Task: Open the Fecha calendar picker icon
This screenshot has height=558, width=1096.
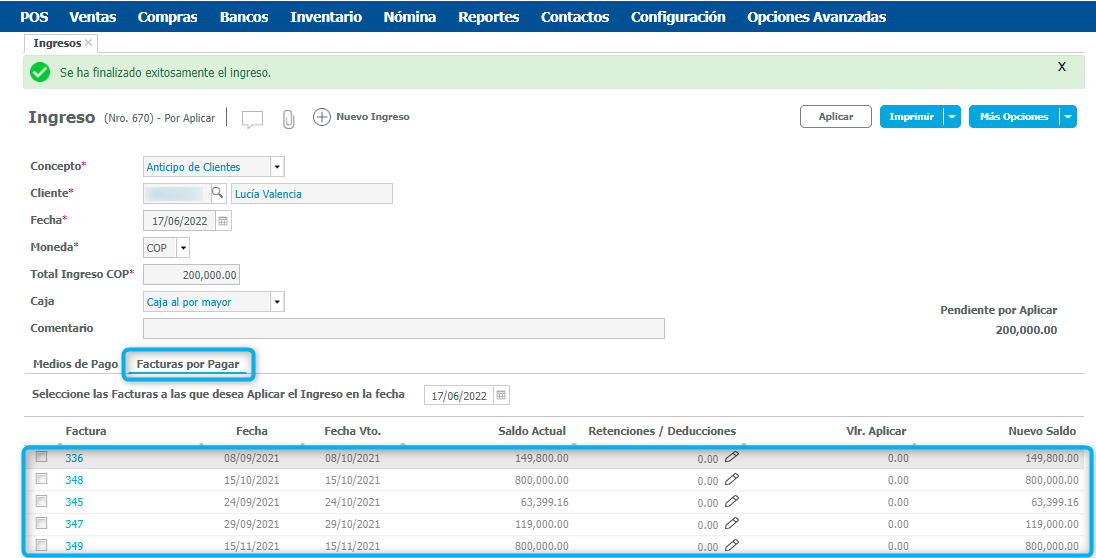Action: click(x=223, y=221)
